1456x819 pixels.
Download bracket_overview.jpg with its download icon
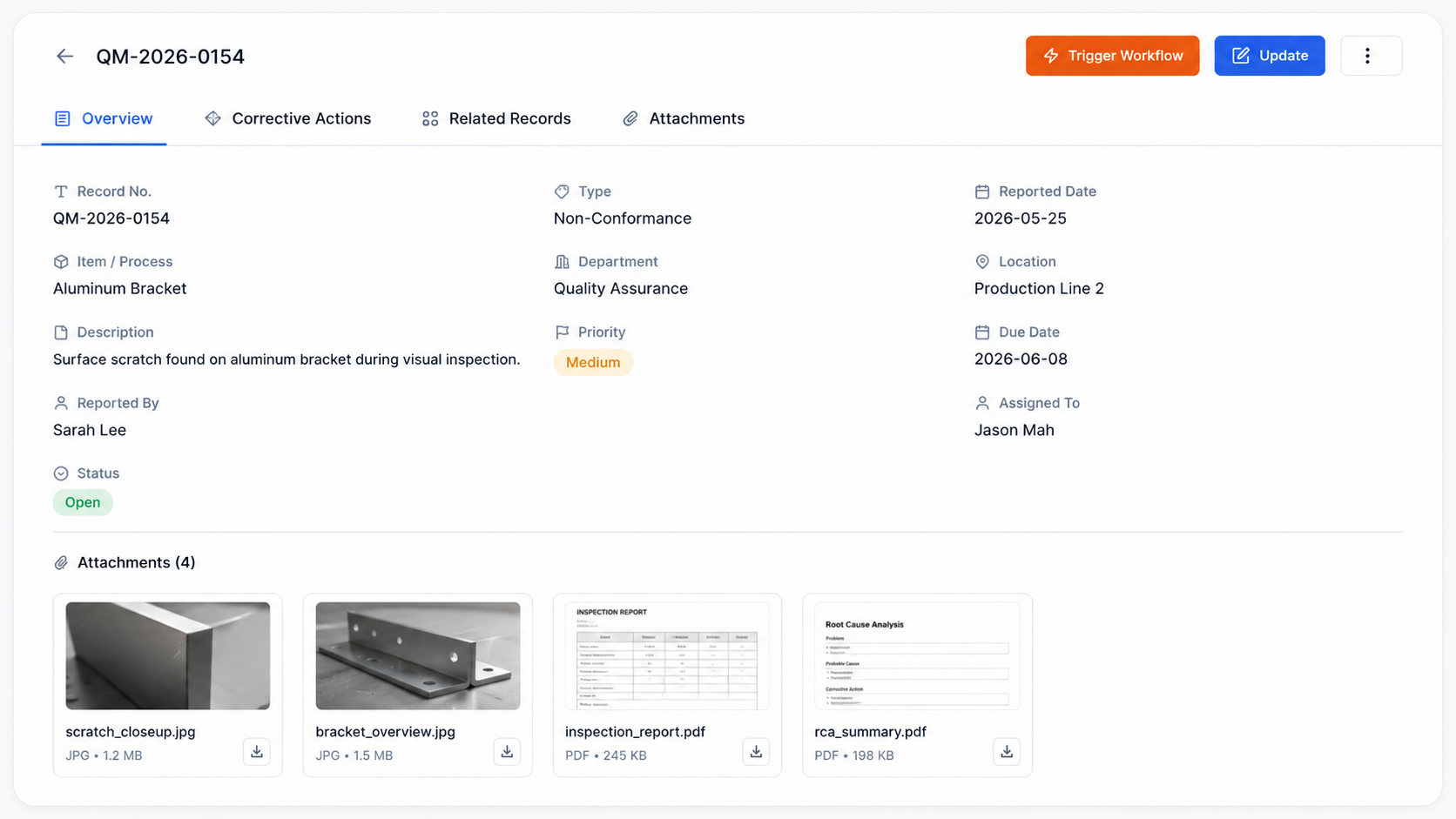507,752
